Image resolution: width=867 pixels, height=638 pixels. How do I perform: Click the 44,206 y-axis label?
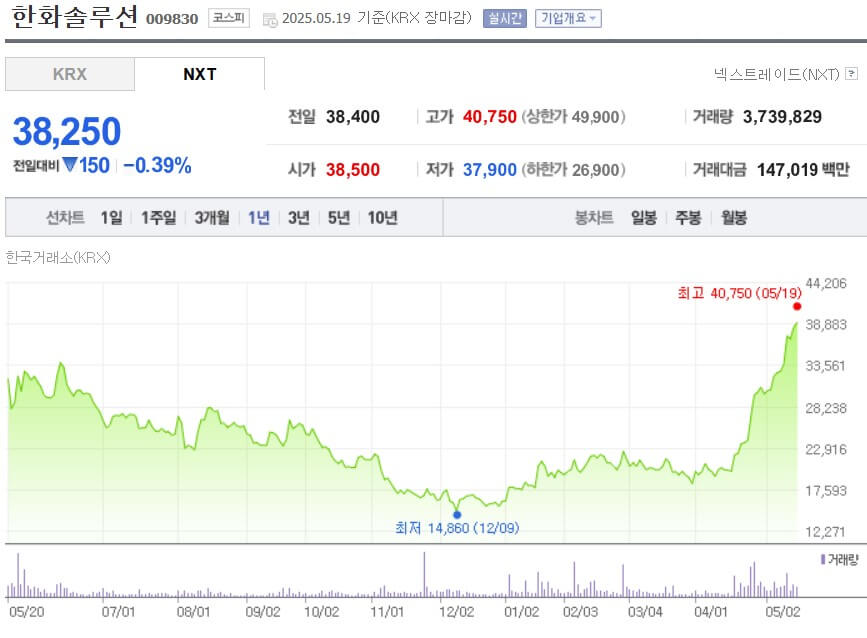click(826, 283)
